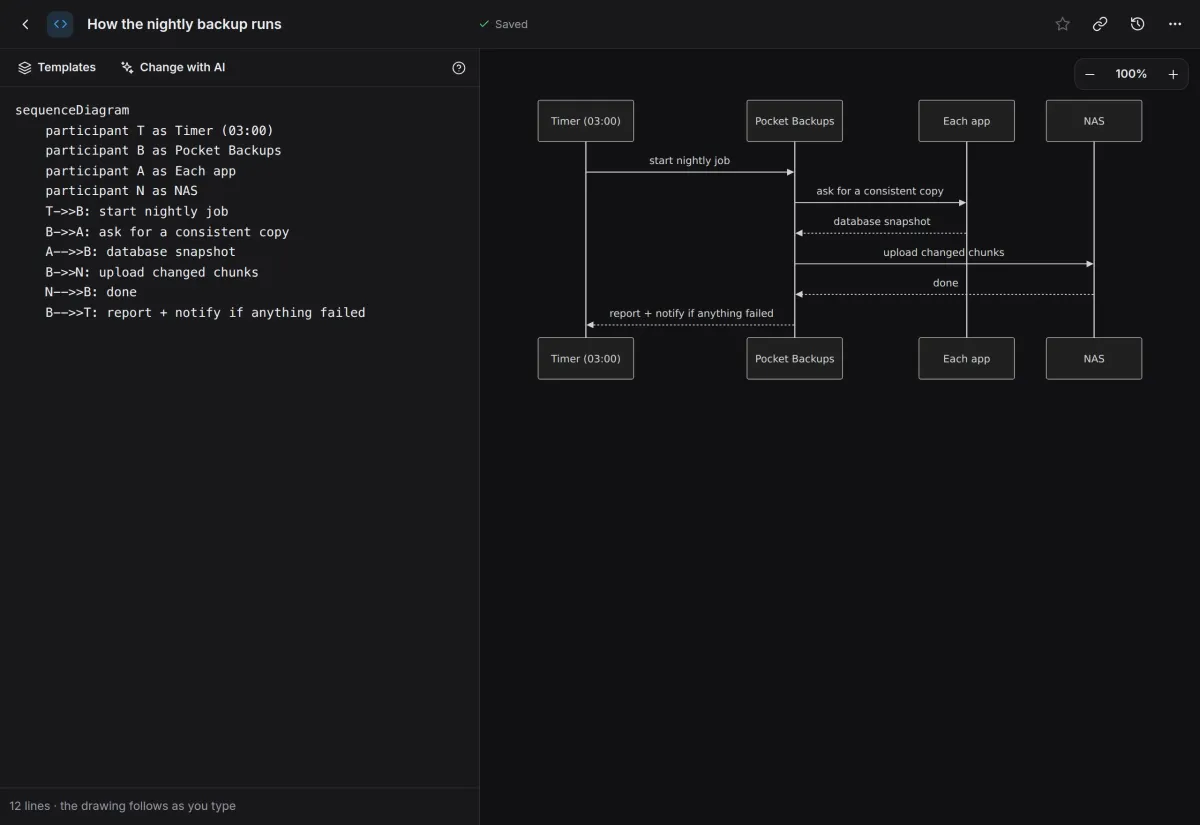This screenshot has width=1200, height=825.
Task: Click the blue code diagram icon
Action: tap(60, 24)
